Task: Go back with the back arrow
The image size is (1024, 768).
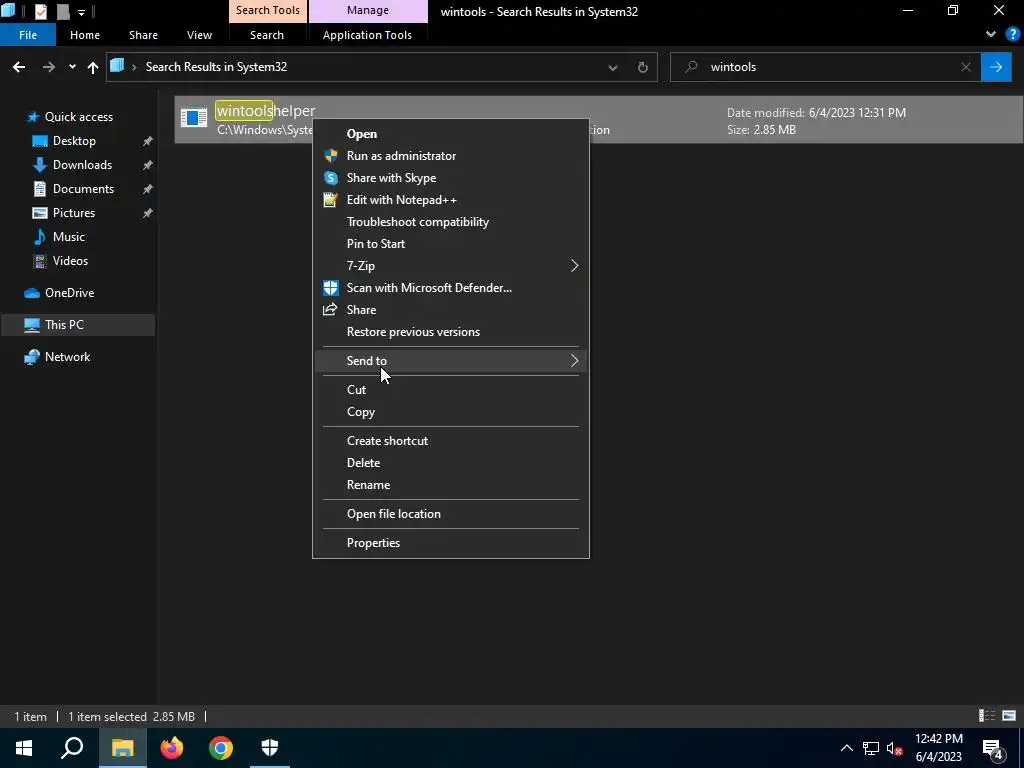Action: click(x=19, y=67)
